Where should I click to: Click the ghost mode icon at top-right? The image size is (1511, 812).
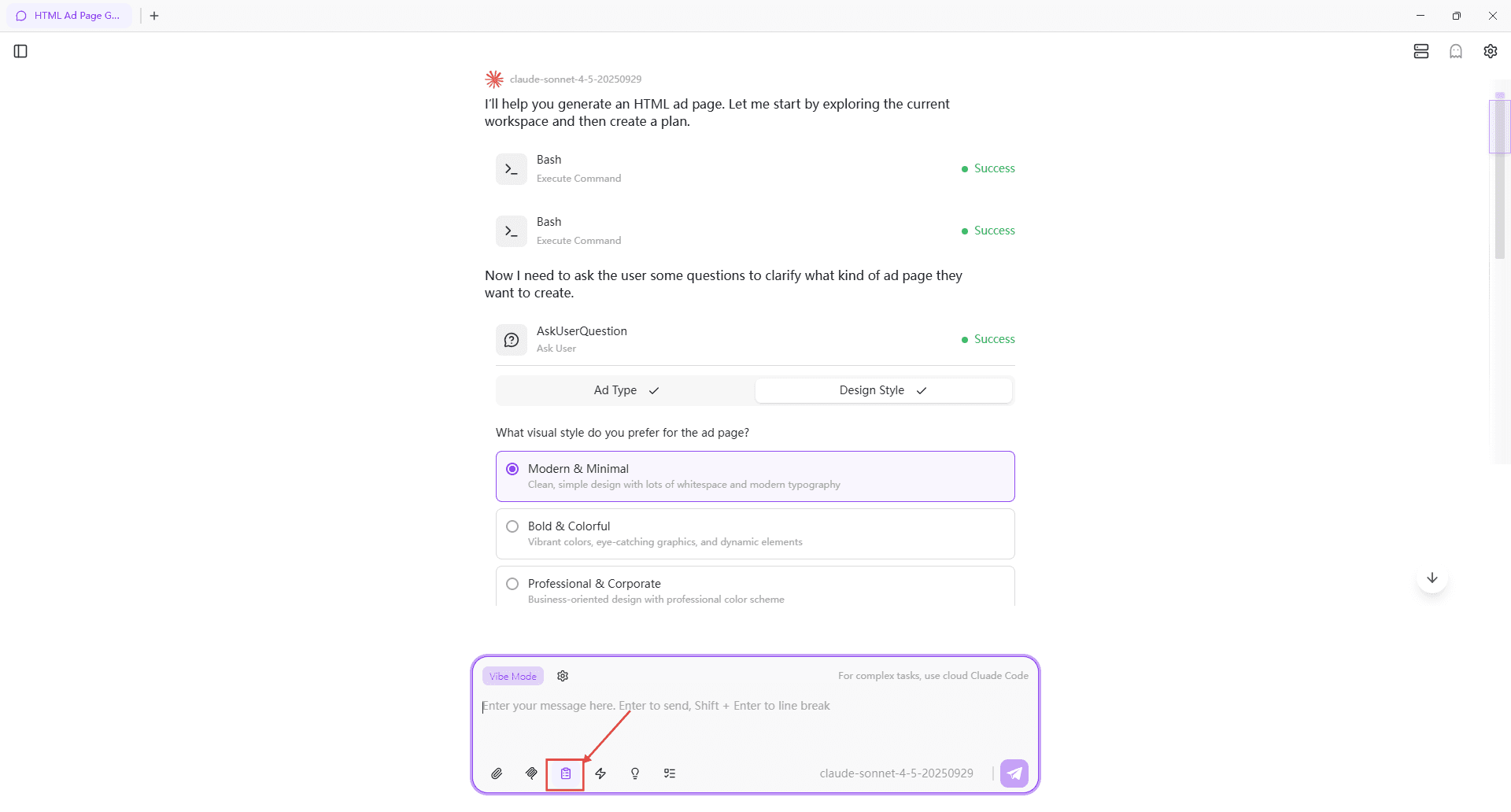(1456, 51)
